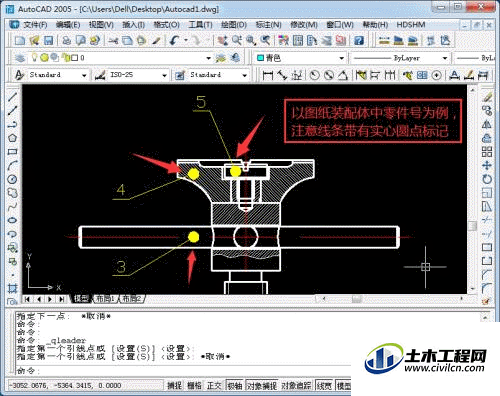Image resolution: width=500 pixels, height=396 pixels.
Task: Toggle 捕捉 snap mode in status bar
Action: 174,386
